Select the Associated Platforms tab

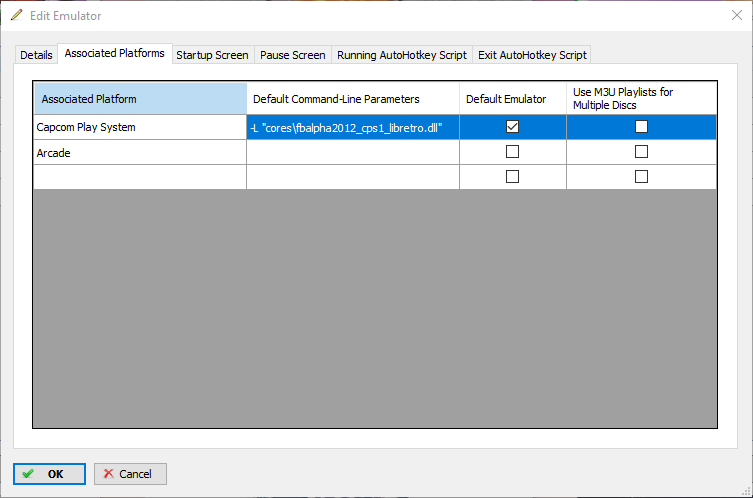click(x=114, y=54)
